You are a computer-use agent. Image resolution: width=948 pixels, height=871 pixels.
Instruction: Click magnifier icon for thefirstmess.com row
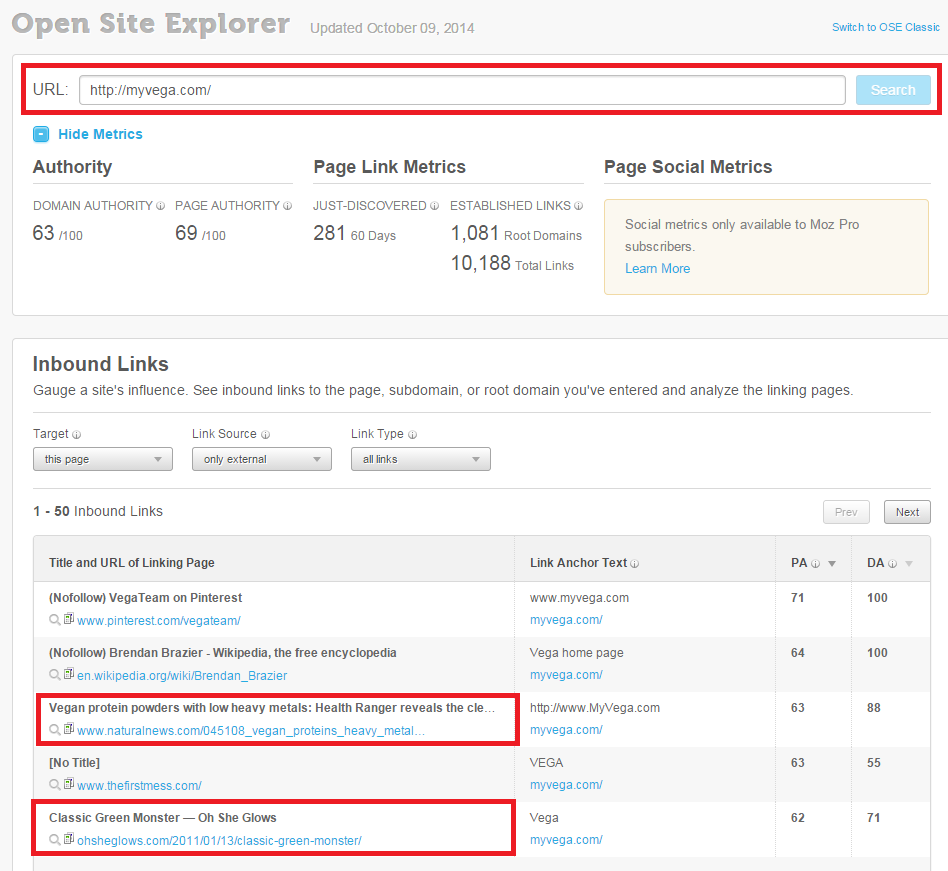(54, 785)
